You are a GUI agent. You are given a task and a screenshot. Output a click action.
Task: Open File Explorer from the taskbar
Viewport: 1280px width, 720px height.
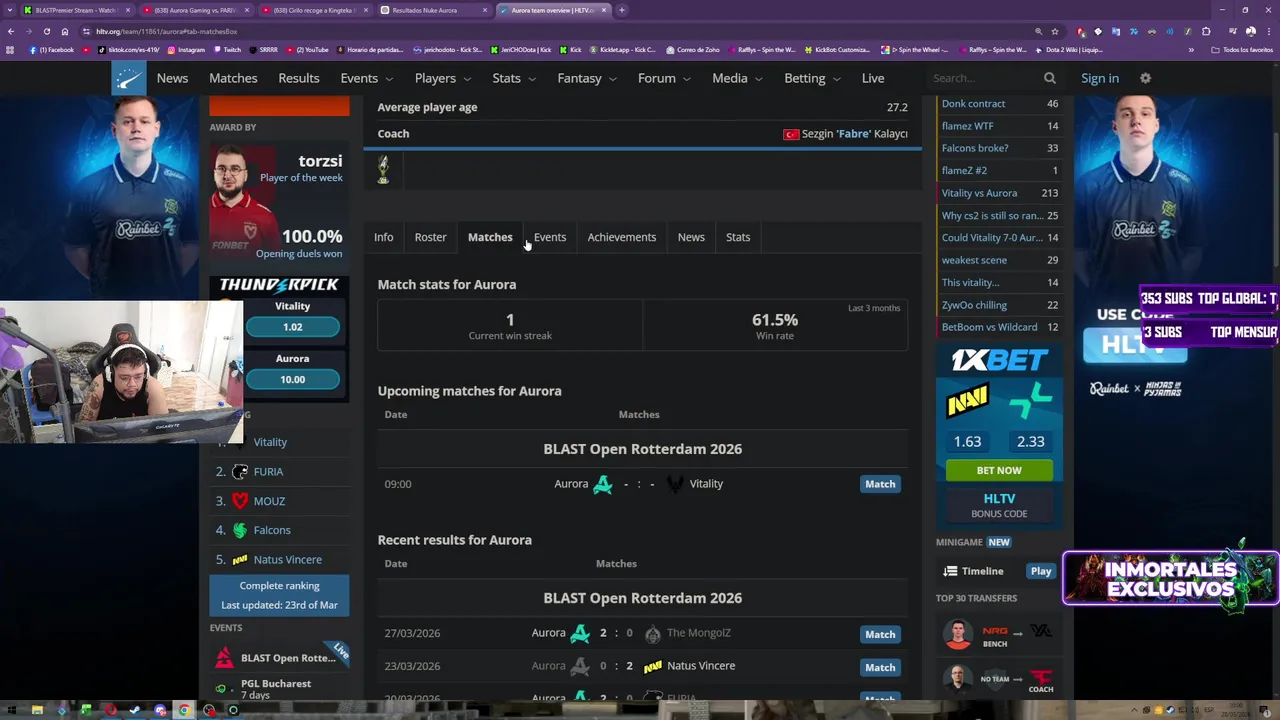(37, 710)
